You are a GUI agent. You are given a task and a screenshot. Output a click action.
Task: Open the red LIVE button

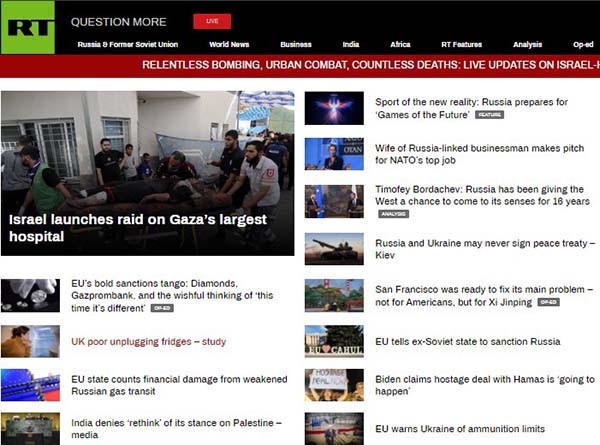tap(212, 21)
